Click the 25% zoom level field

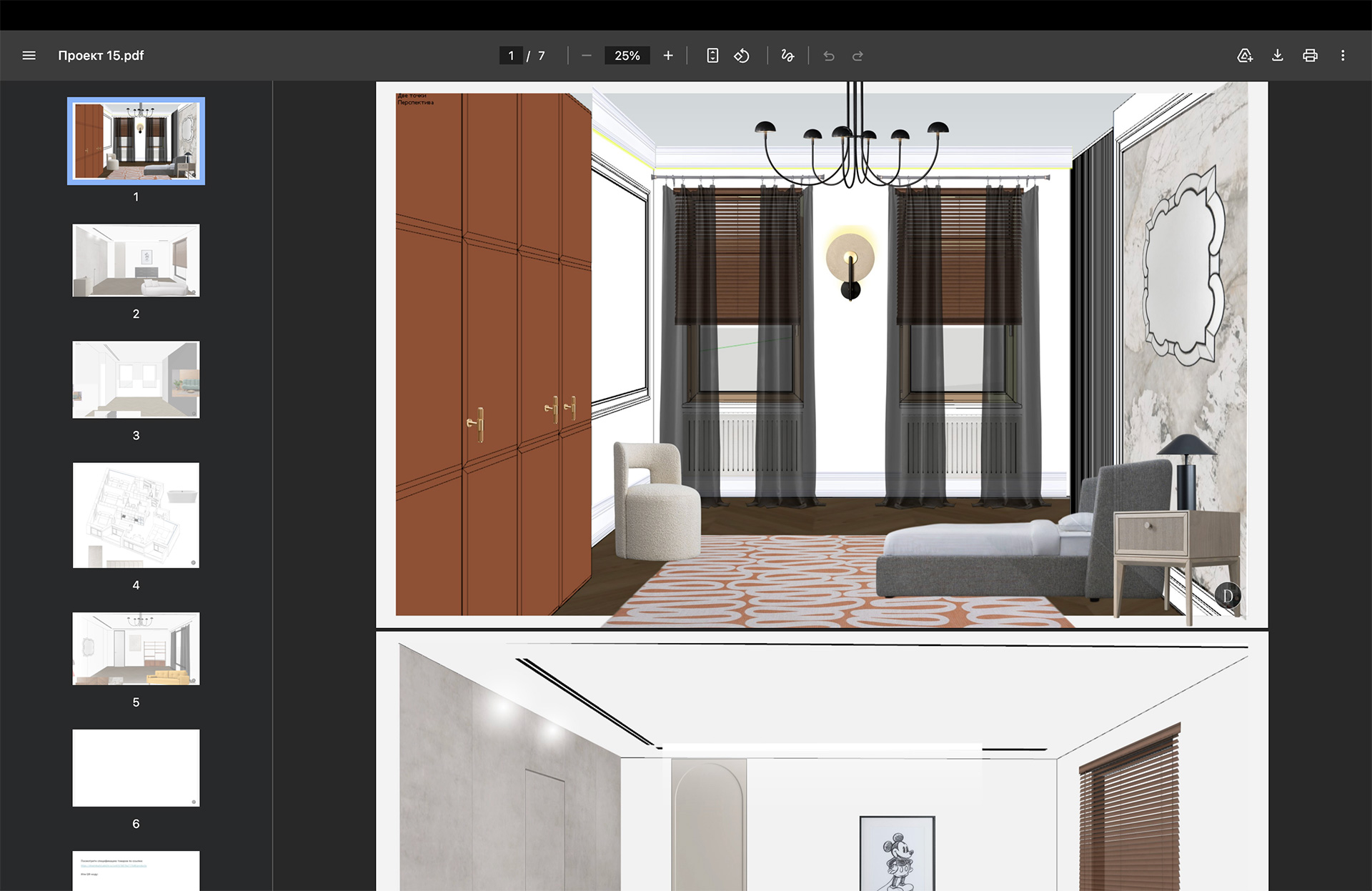point(627,56)
